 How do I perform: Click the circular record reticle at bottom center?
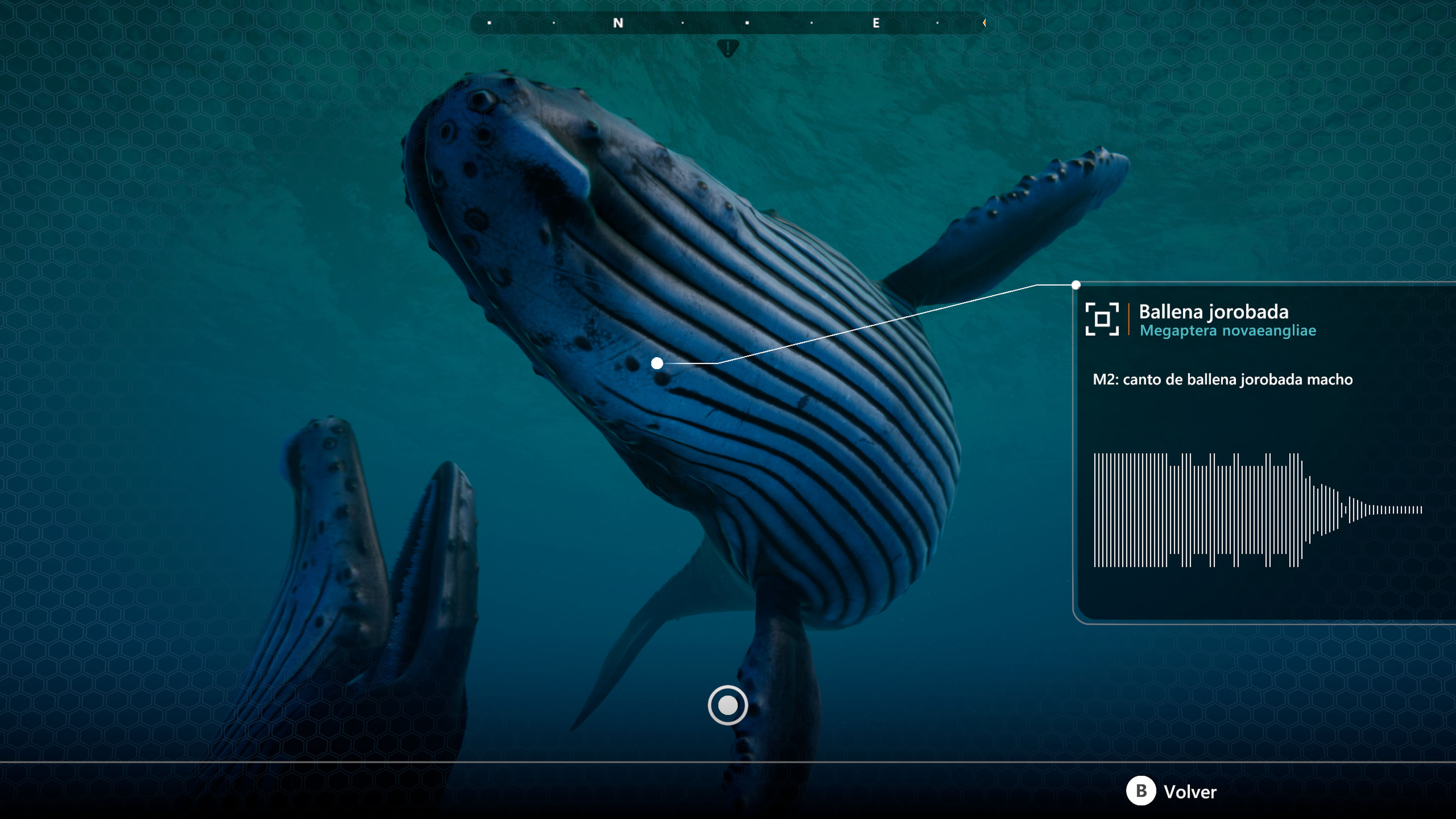(x=728, y=705)
